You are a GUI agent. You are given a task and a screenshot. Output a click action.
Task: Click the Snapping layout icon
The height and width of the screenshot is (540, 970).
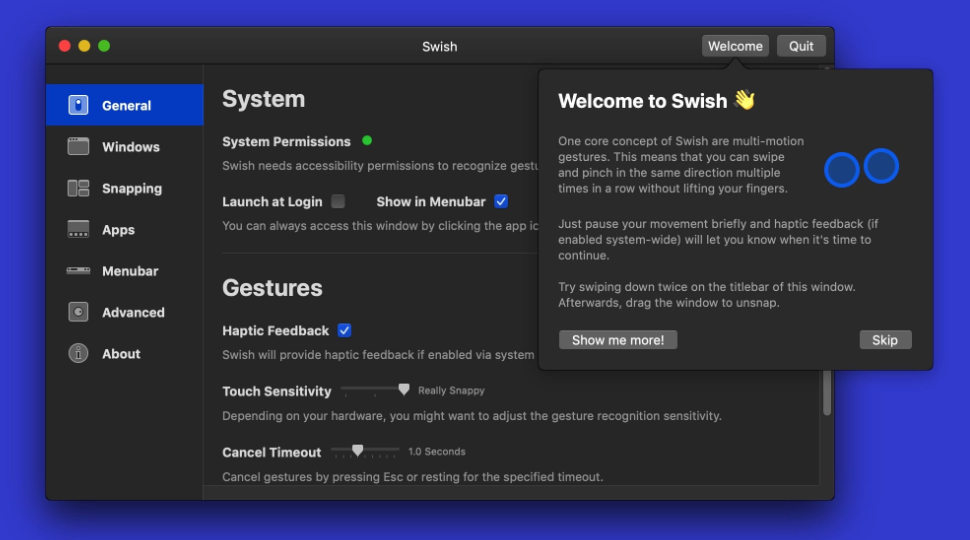[x=78, y=188]
